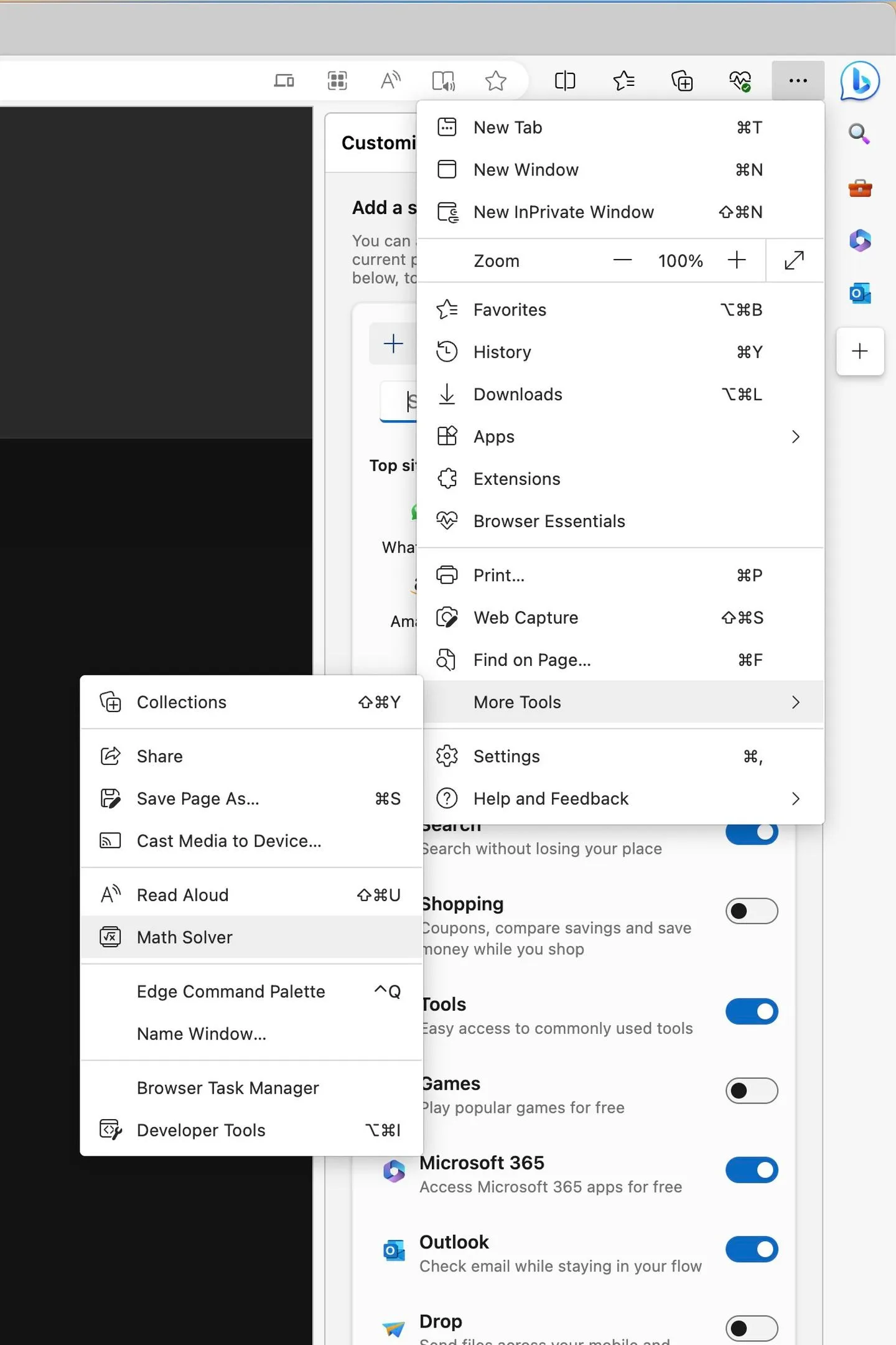Click the app grid toolbar icon
The image size is (896, 1345).
(337, 80)
